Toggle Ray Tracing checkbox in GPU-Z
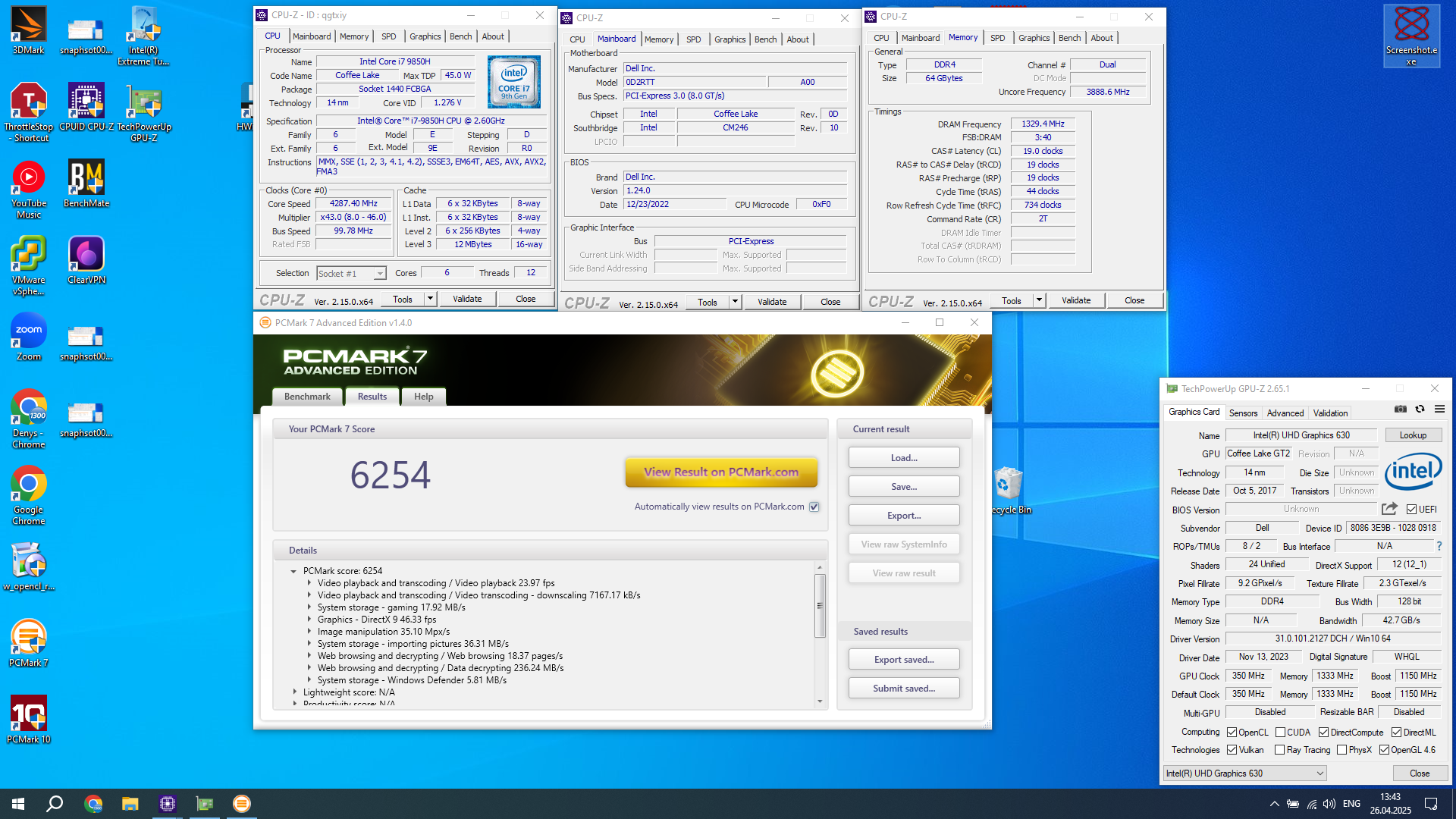This screenshot has width=1456, height=819. 1280,750
